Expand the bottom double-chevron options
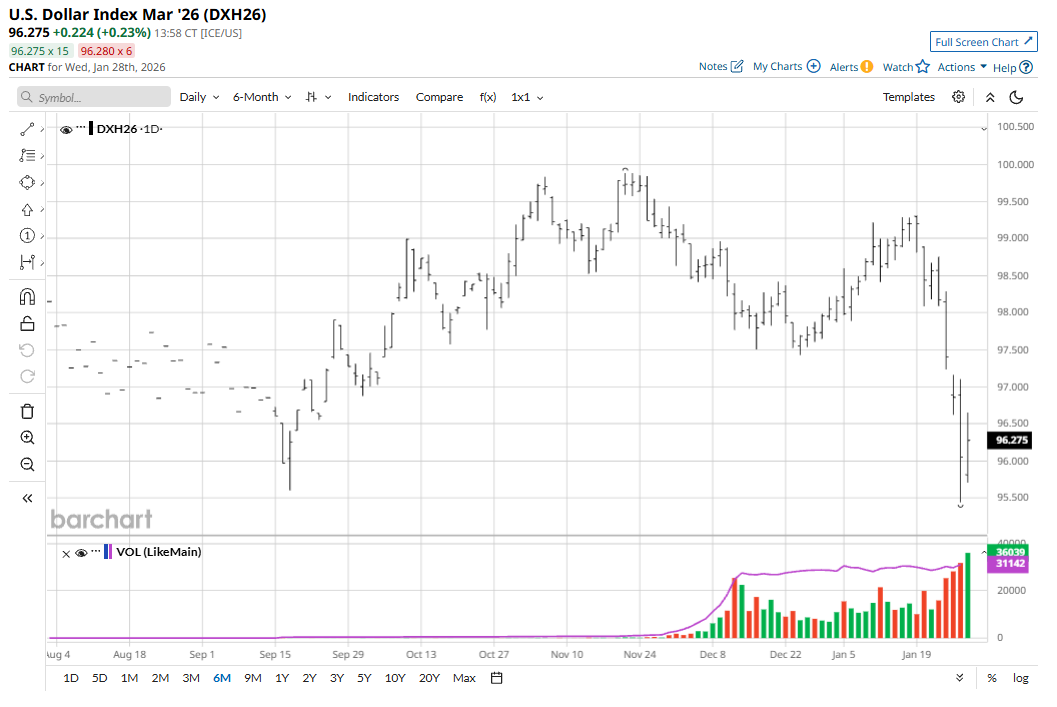This screenshot has width=1057, height=707. coord(960,678)
